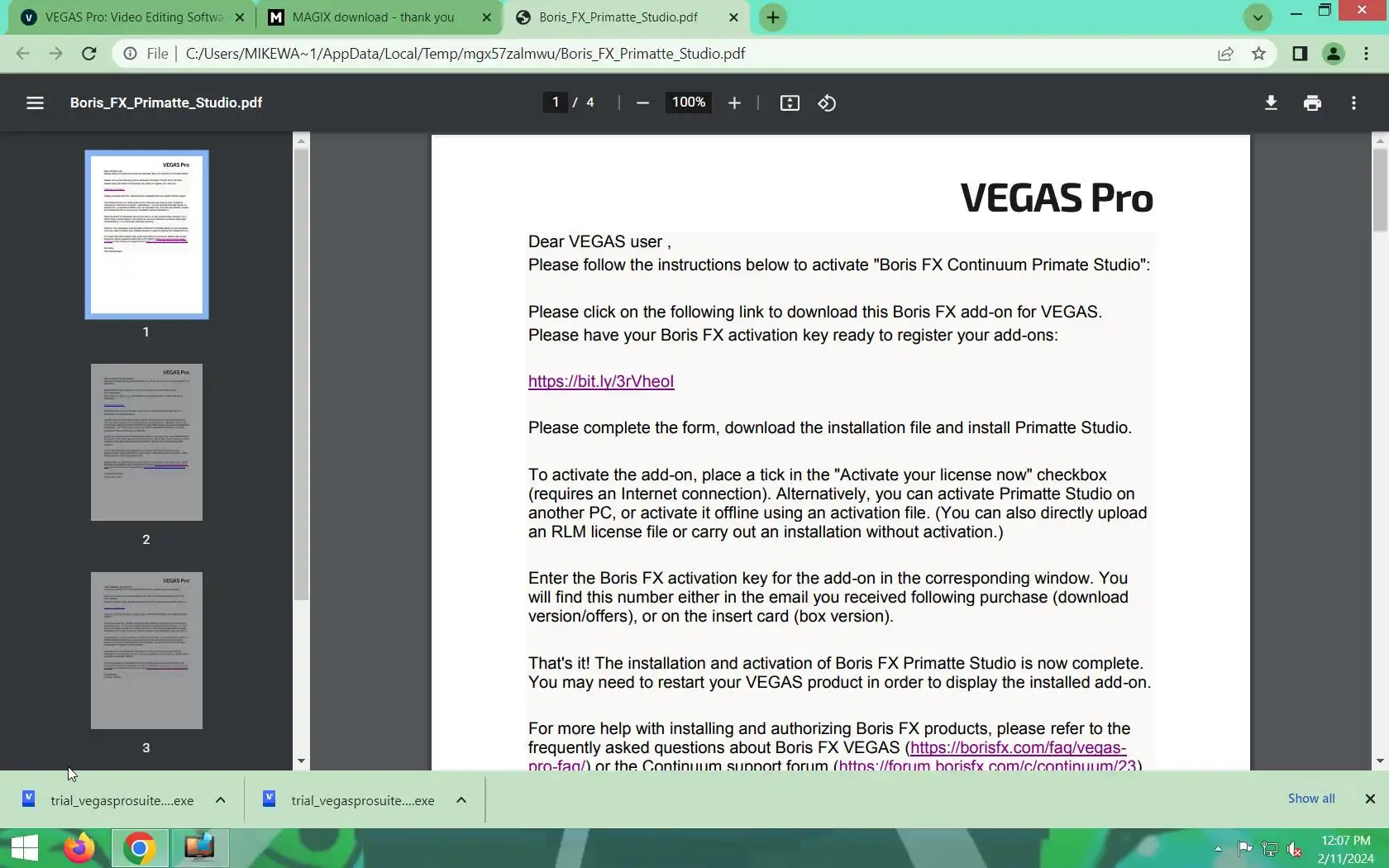The height and width of the screenshot is (868, 1389).
Task: Toggle the PDF sidebar menu icon
Action: click(x=35, y=103)
